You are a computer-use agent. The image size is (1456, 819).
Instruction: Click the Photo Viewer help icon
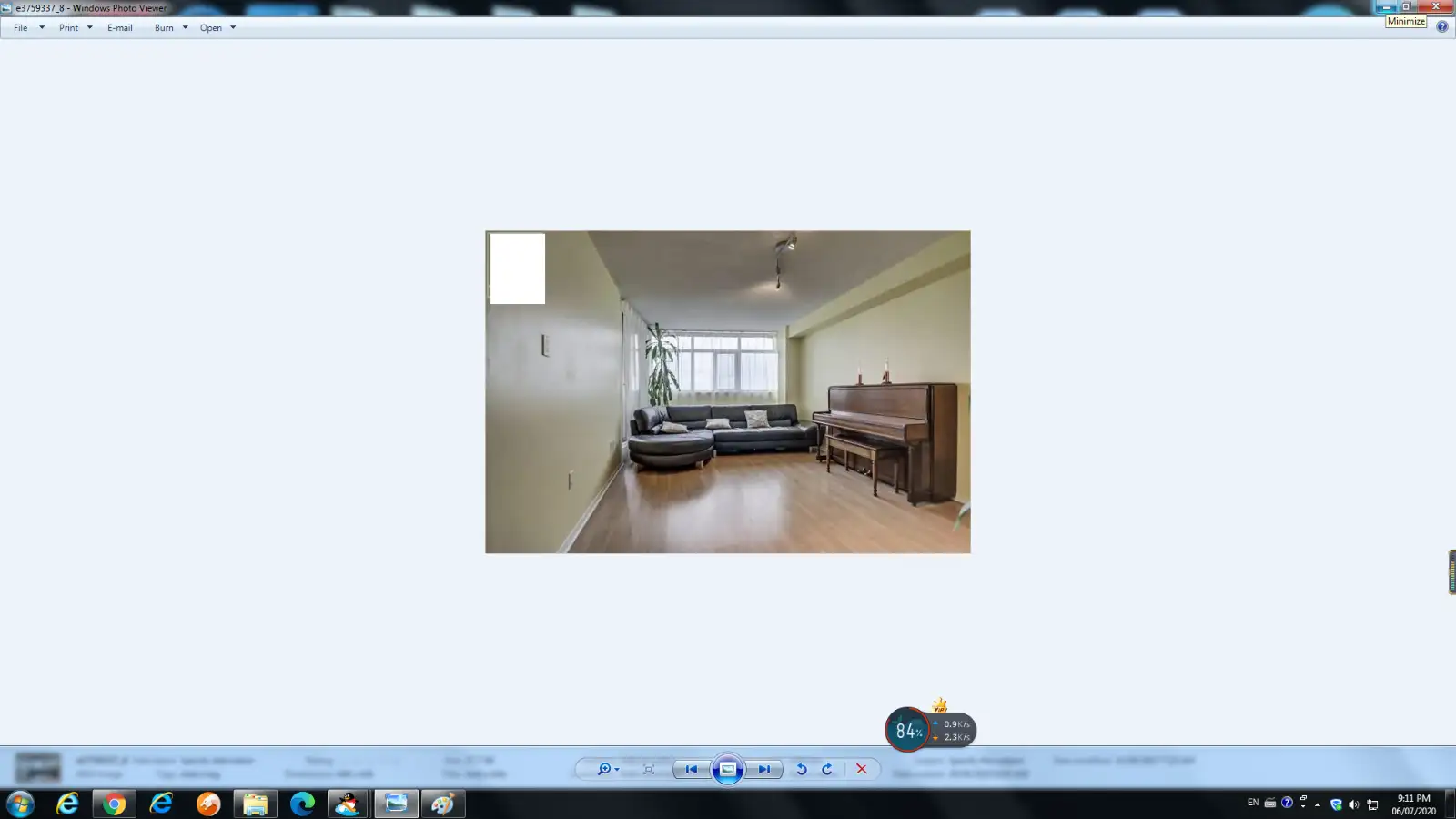click(1441, 27)
